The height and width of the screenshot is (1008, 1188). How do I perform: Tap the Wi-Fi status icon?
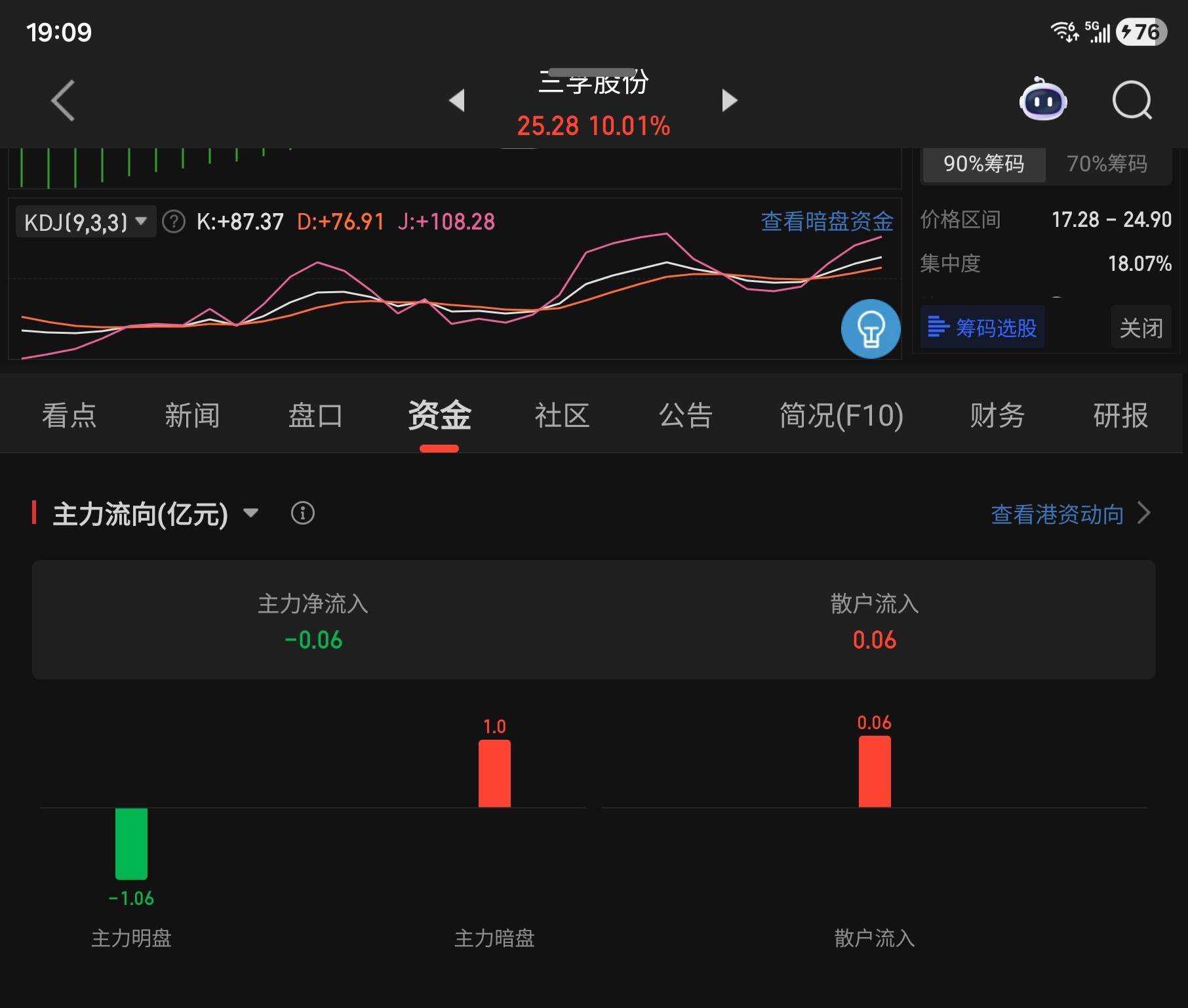(x=1065, y=31)
